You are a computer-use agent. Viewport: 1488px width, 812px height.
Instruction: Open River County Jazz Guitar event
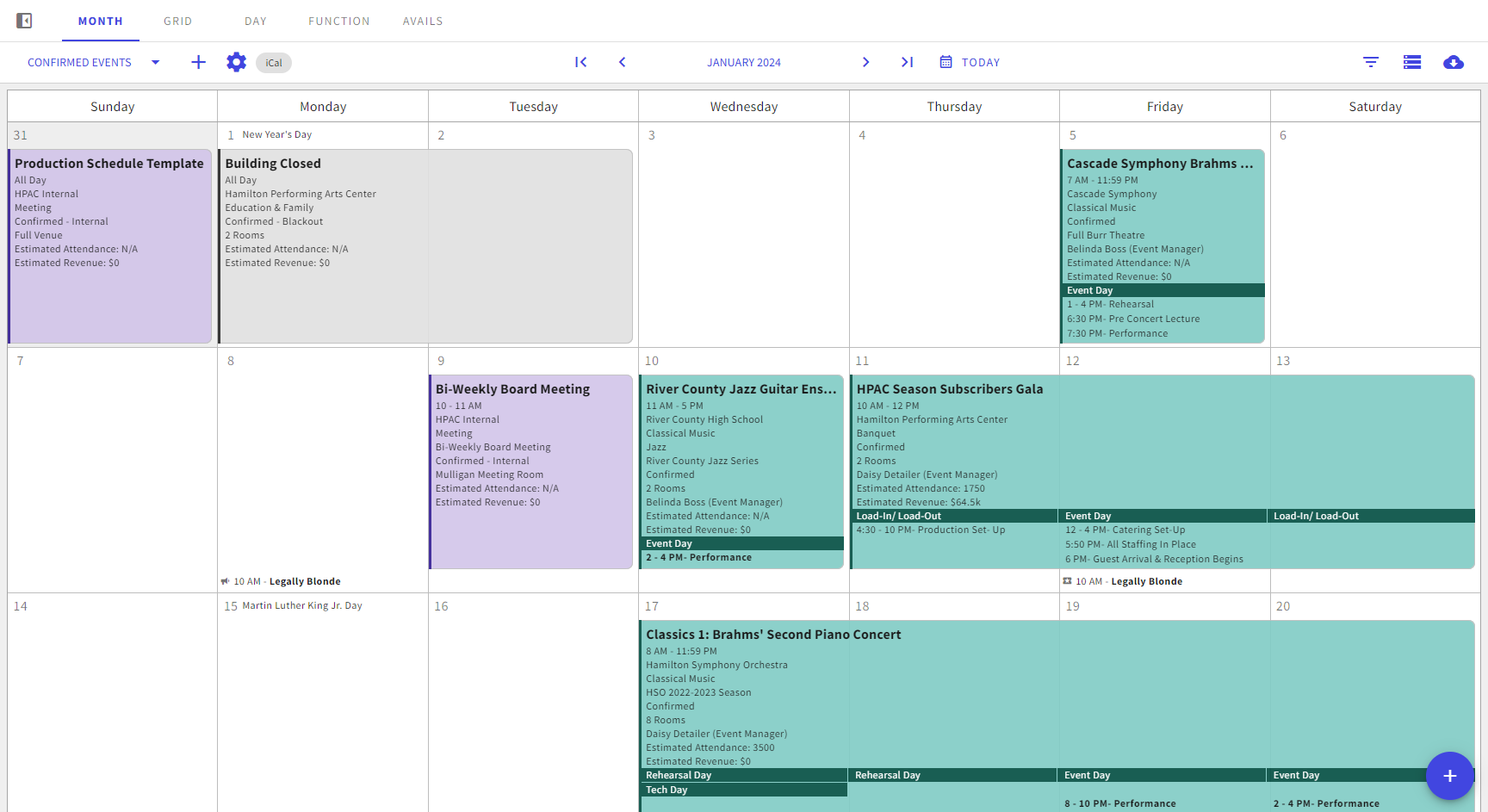pos(741,472)
